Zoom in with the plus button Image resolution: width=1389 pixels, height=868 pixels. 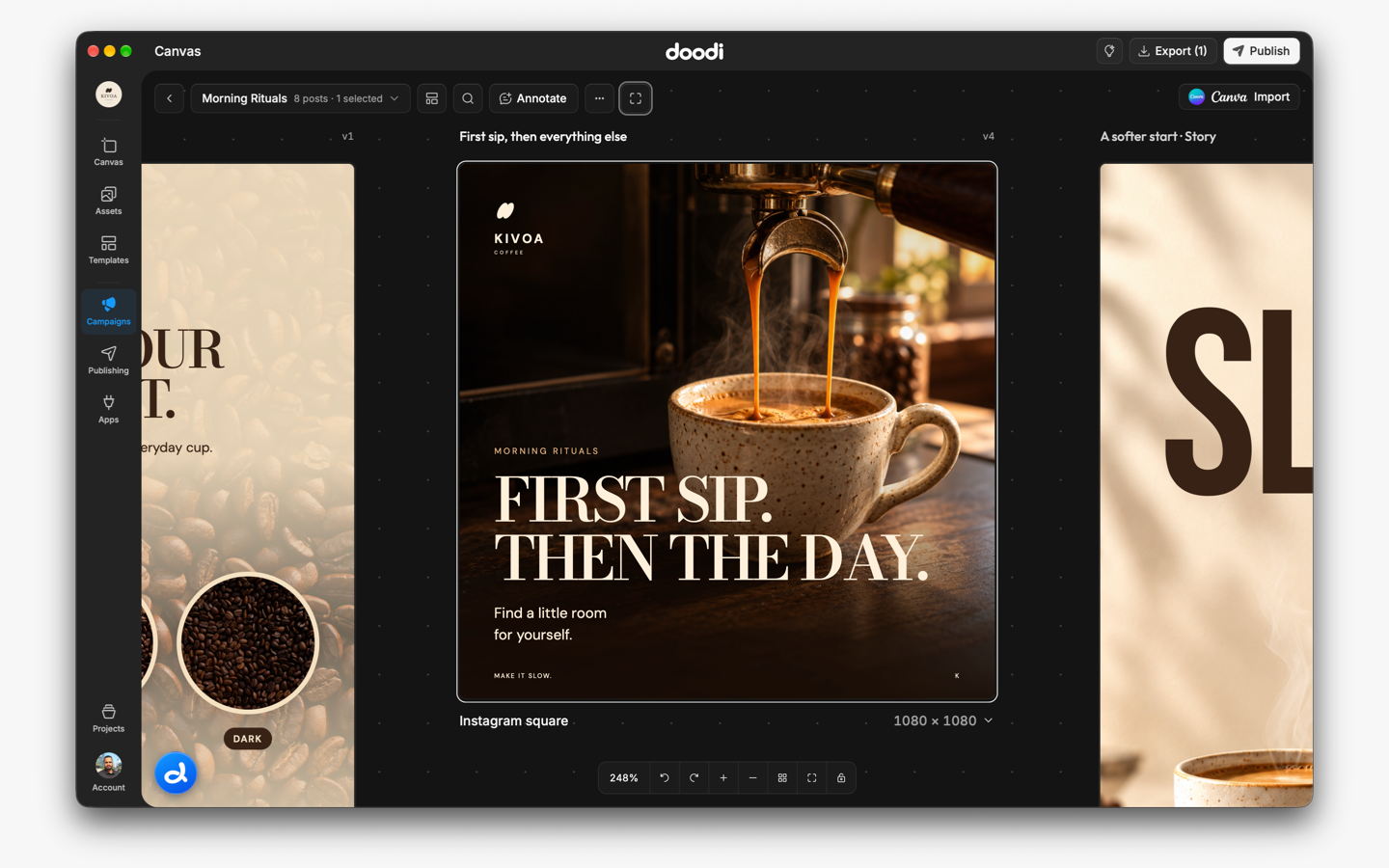723,778
